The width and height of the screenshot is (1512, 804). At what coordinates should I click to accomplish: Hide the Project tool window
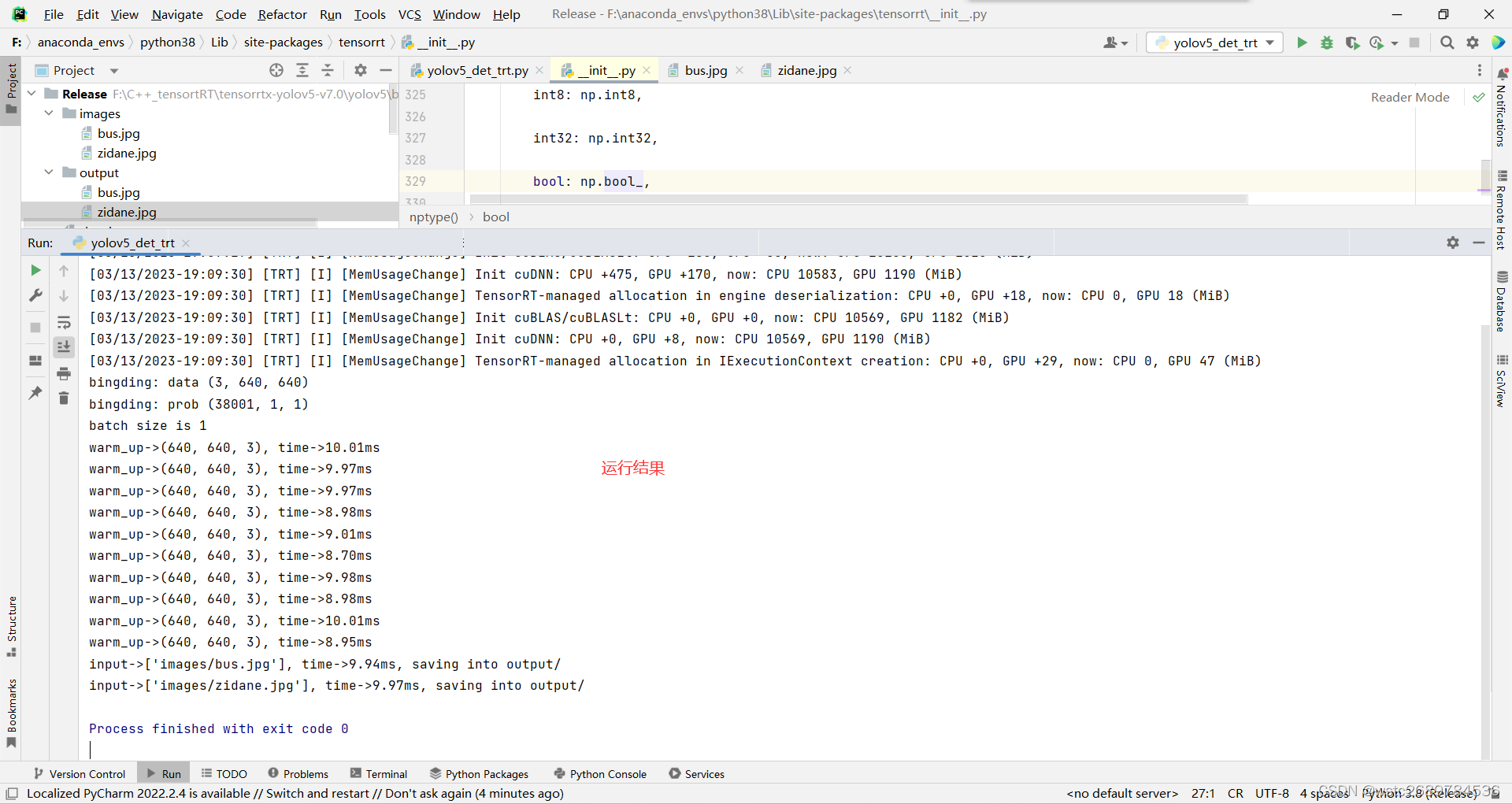click(x=386, y=70)
